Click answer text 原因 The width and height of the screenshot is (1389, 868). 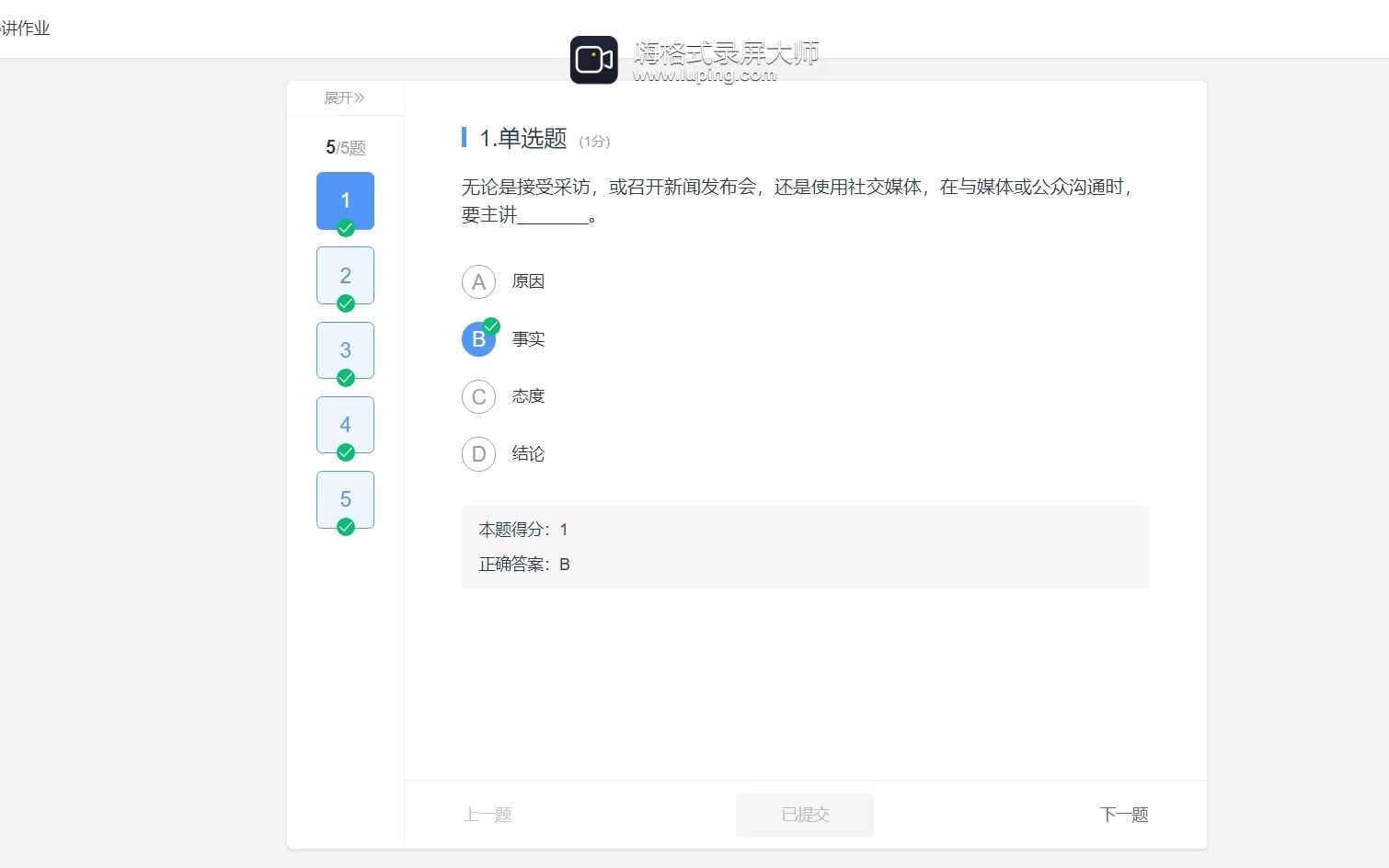[x=528, y=281]
